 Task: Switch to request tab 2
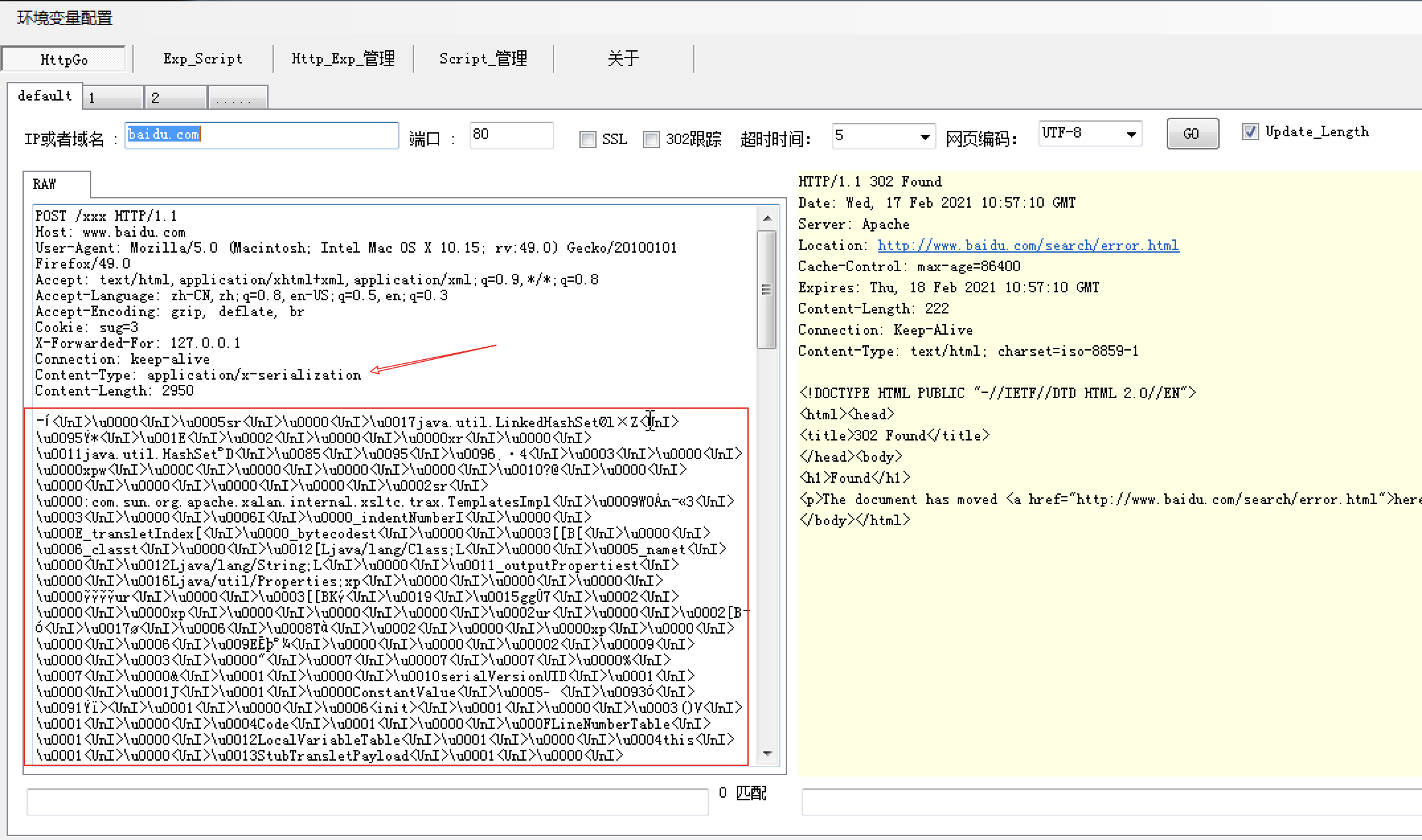click(175, 98)
